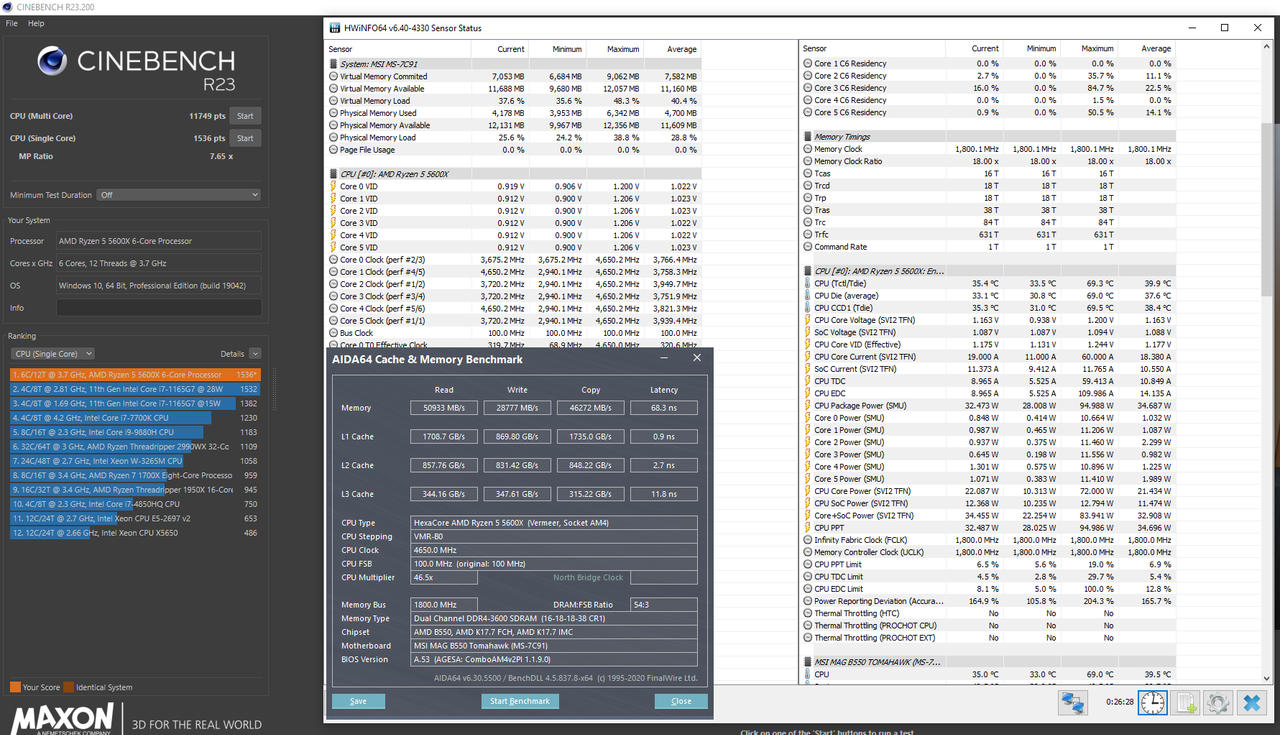Click CPU EDC Limit row
The height and width of the screenshot is (735, 1280).
[x=989, y=589]
